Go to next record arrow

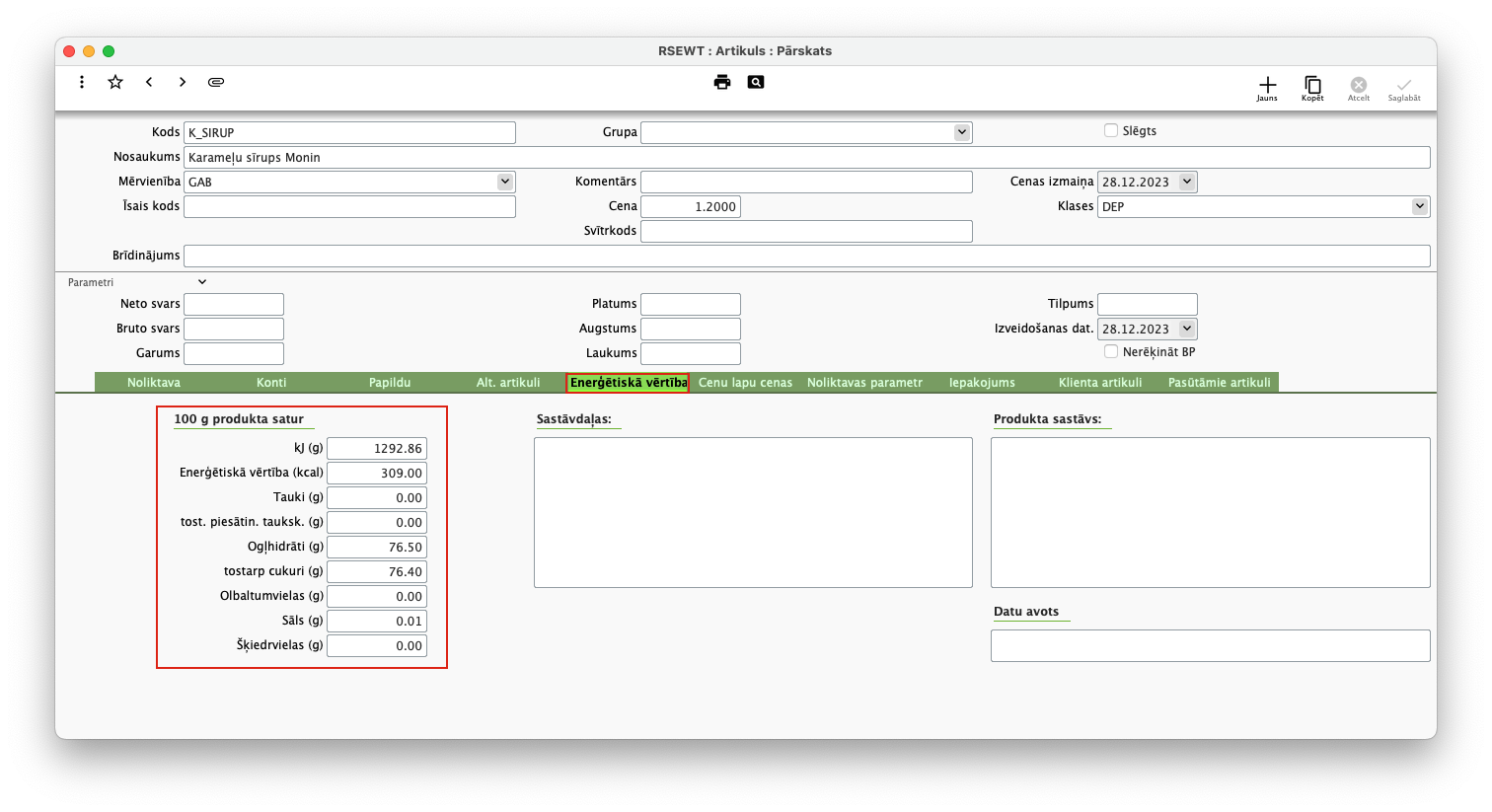[x=183, y=82]
